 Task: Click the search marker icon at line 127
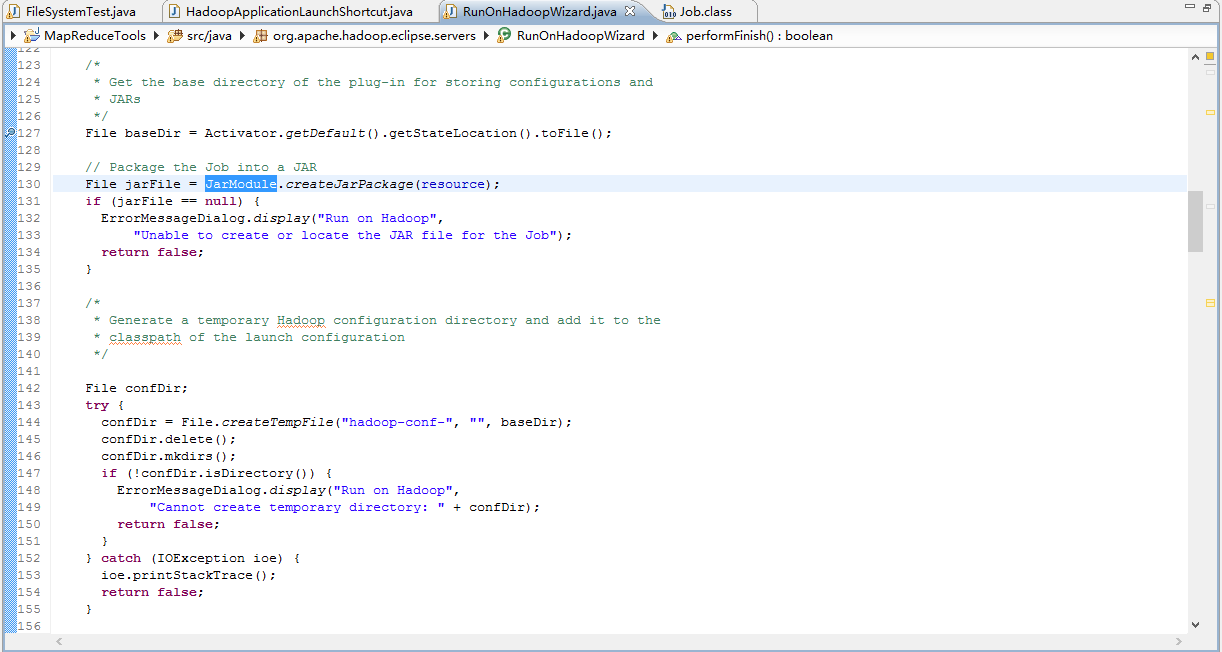click(9, 133)
